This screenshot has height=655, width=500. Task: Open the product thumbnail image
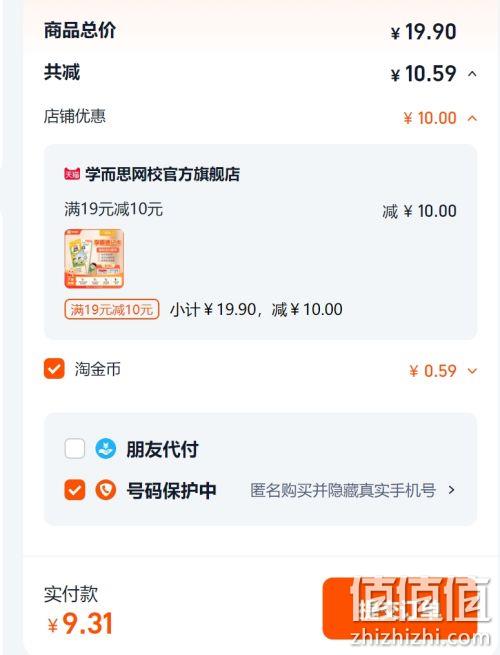94,258
